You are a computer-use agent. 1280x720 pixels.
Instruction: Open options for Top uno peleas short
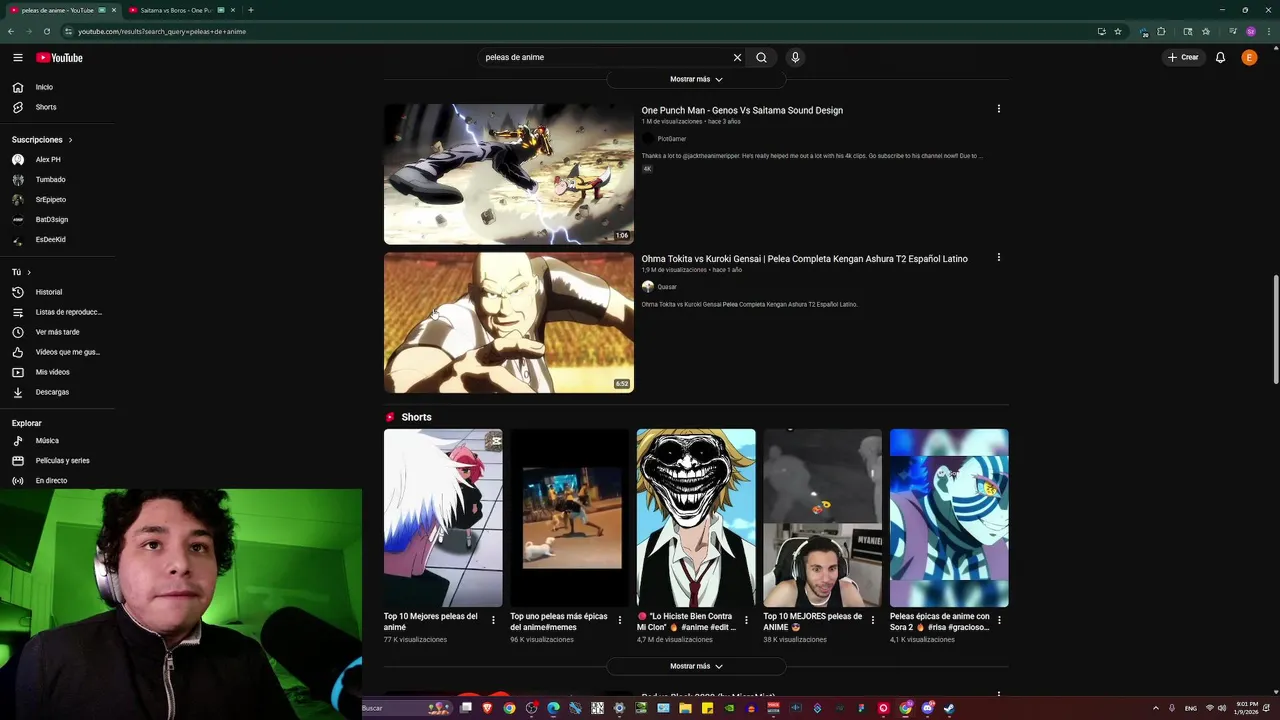click(619, 621)
